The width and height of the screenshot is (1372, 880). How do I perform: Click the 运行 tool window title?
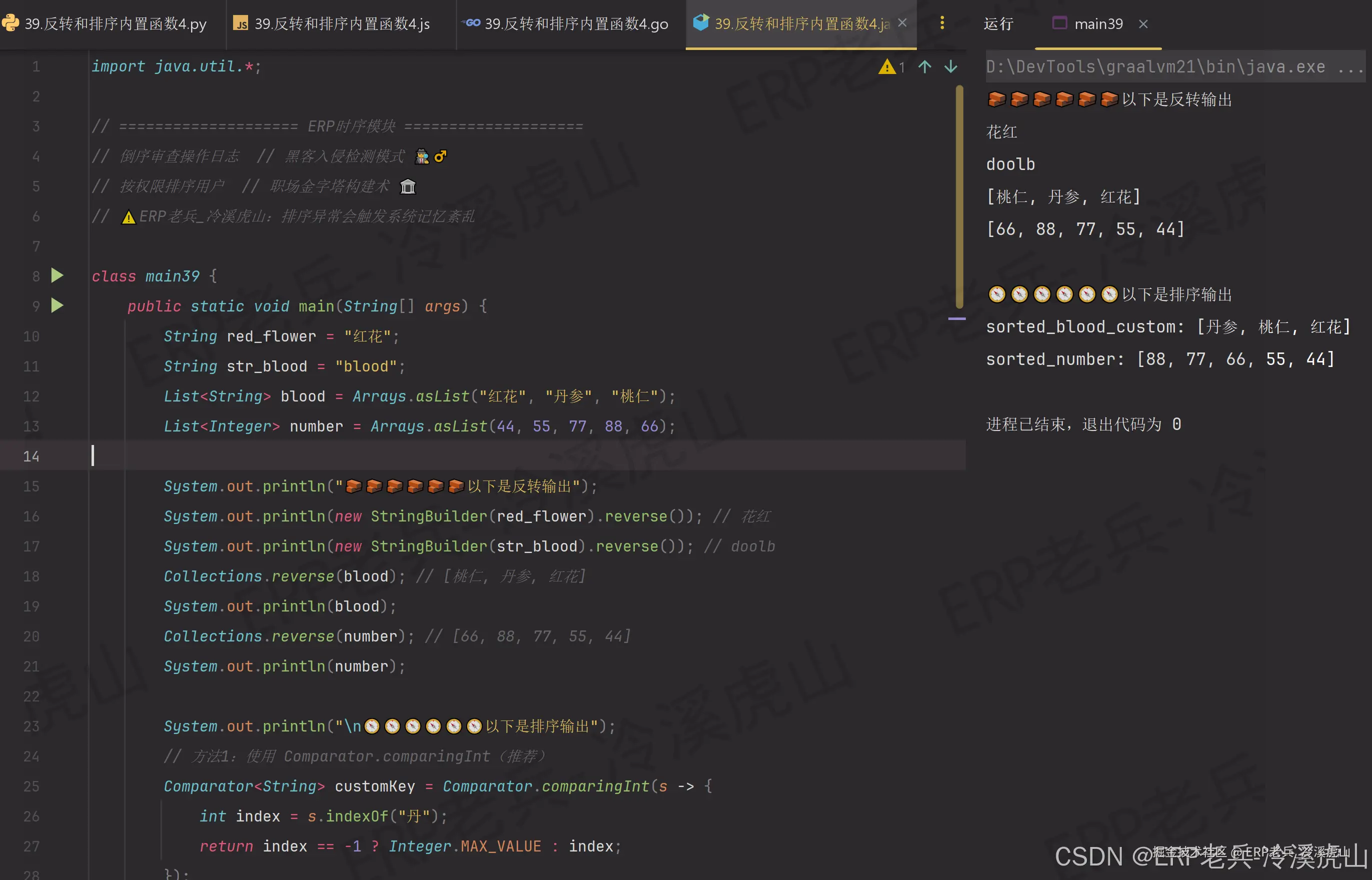pos(998,24)
